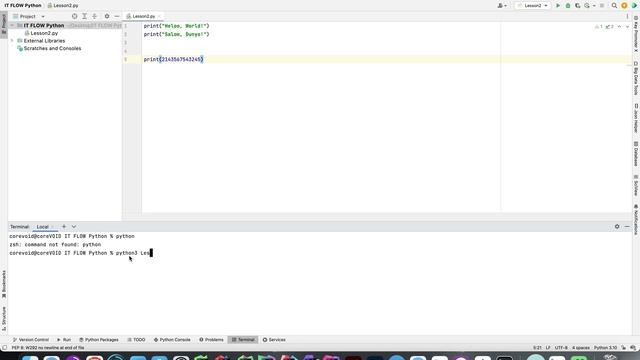The image size is (640, 360).
Task: Go to next highlighted problem arrow
Action: coord(627,27)
